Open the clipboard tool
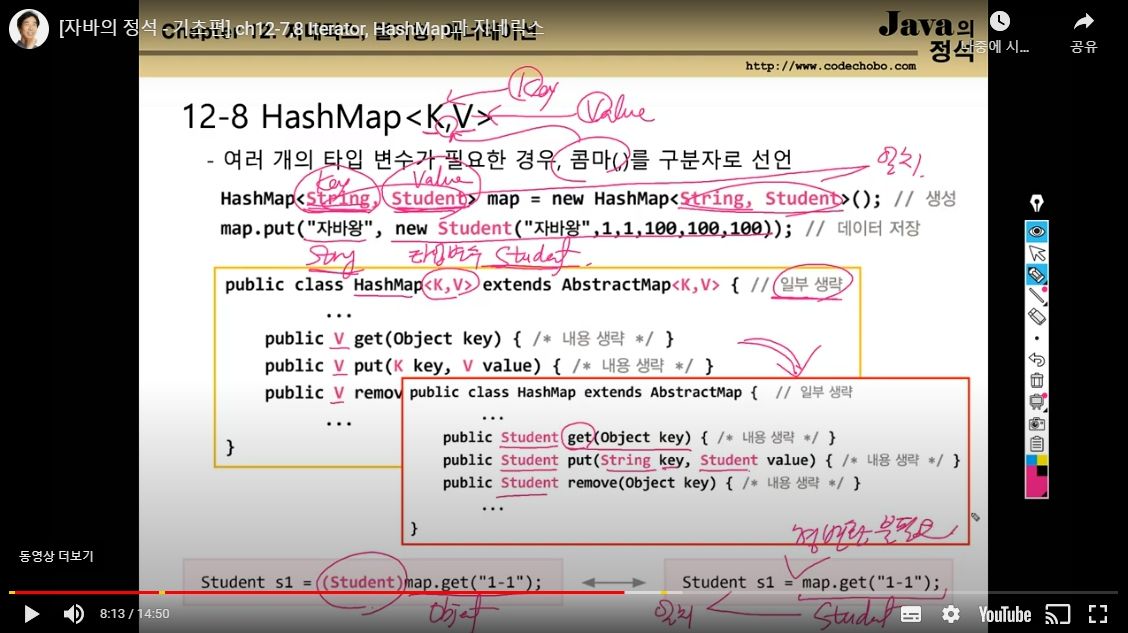The width and height of the screenshot is (1128, 633). [x=1037, y=444]
